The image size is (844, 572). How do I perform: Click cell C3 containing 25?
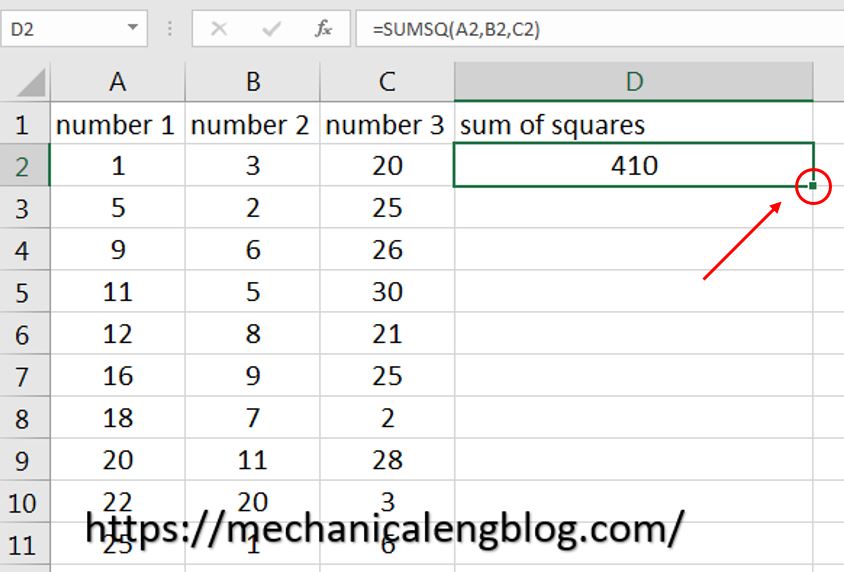click(x=387, y=207)
